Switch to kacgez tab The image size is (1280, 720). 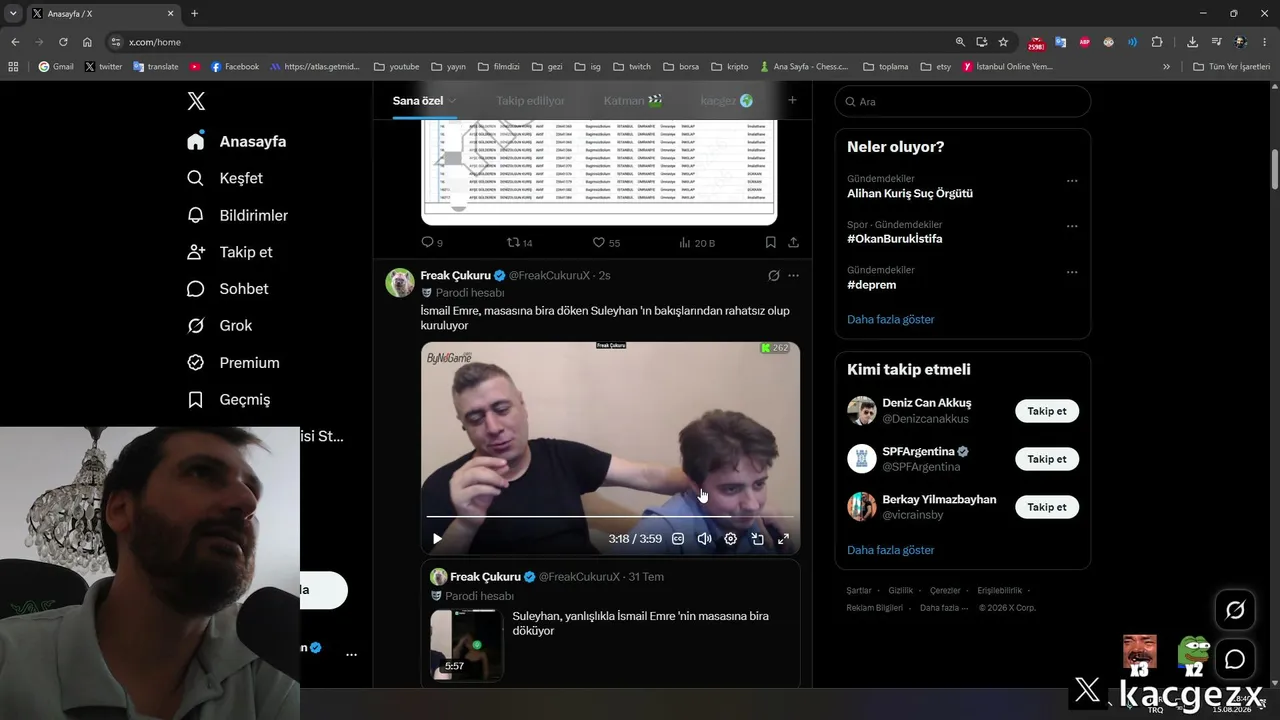[x=727, y=101]
